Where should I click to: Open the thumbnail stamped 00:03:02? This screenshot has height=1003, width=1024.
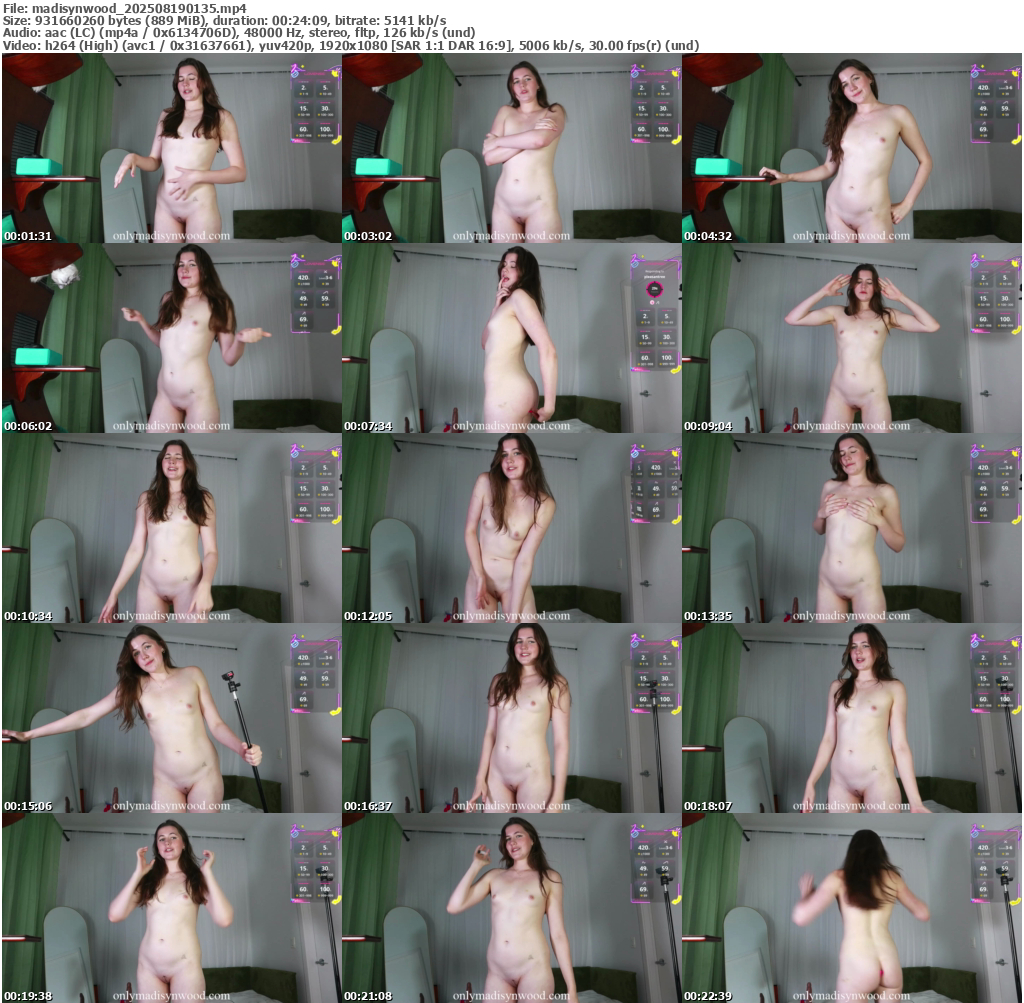coord(512,148)
